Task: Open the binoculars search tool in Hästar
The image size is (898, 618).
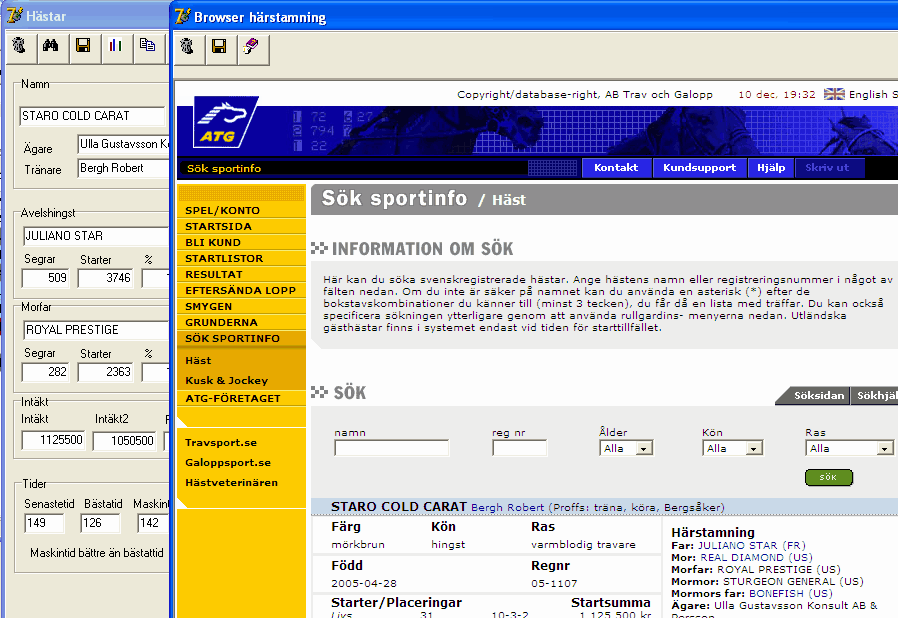Action: 51,46
